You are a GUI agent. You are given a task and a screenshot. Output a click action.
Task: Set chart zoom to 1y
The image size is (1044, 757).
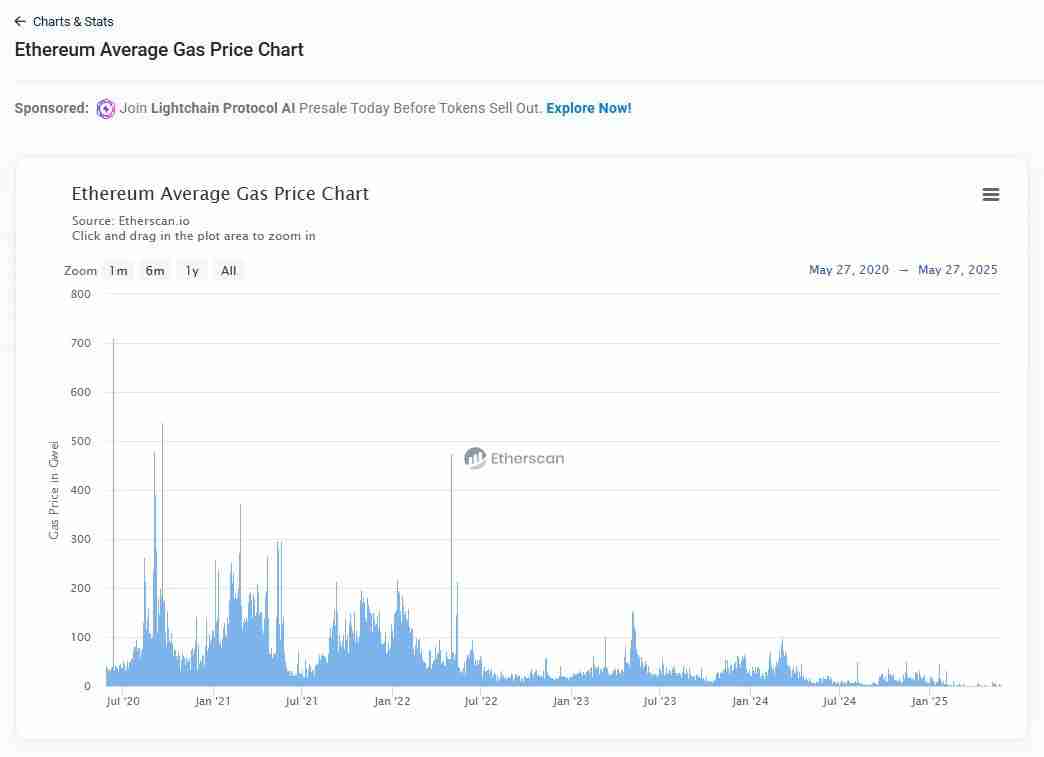(x=192, y=271)
